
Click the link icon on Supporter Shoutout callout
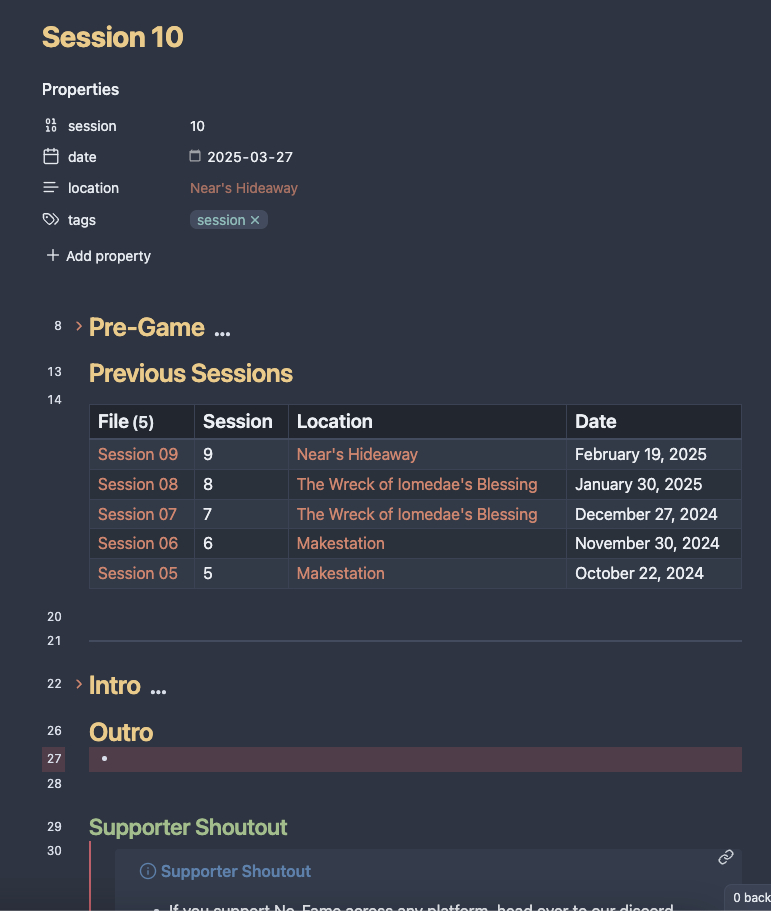tap(726, 857)
